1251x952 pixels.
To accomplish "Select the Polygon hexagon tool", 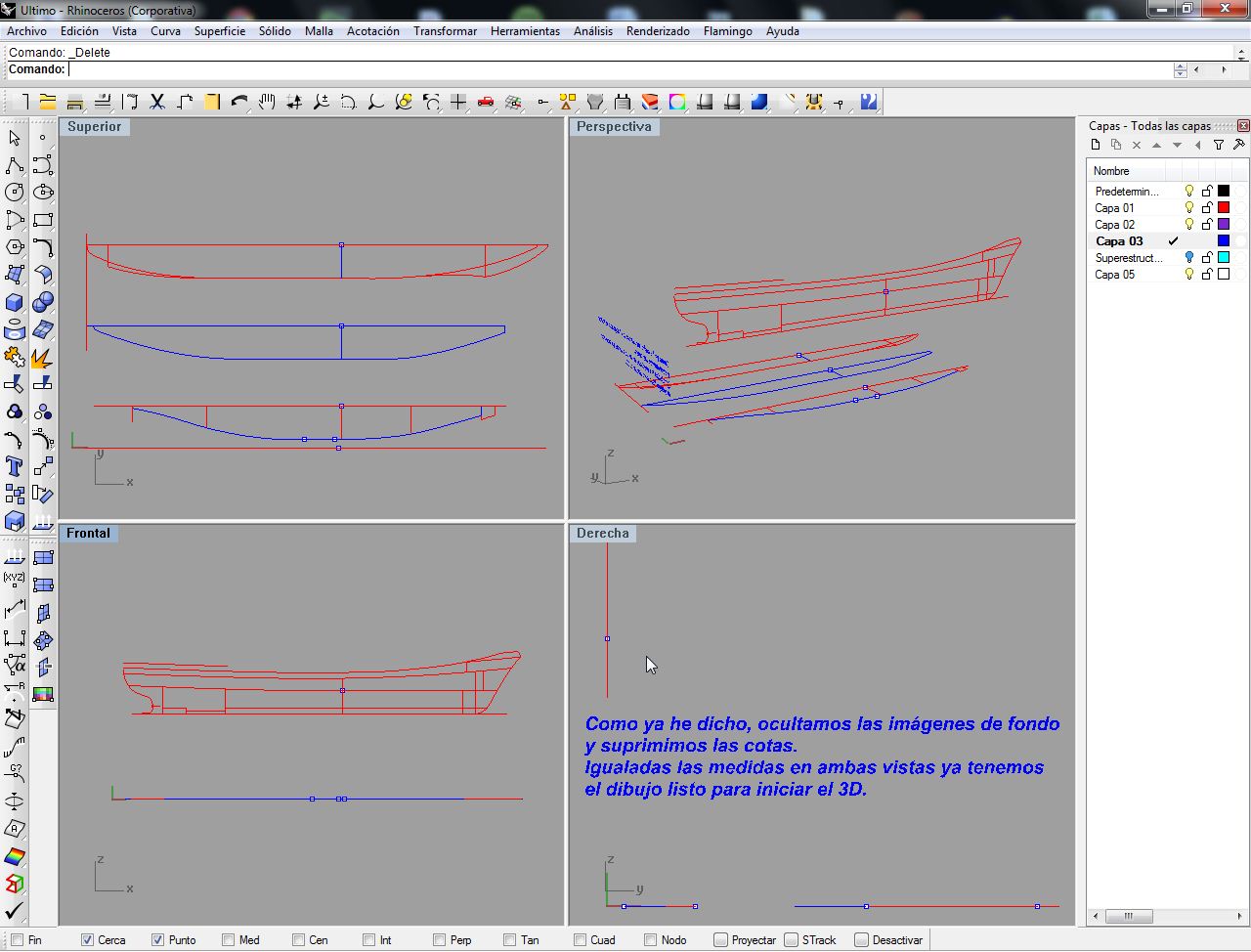I will tap(15, 247).
